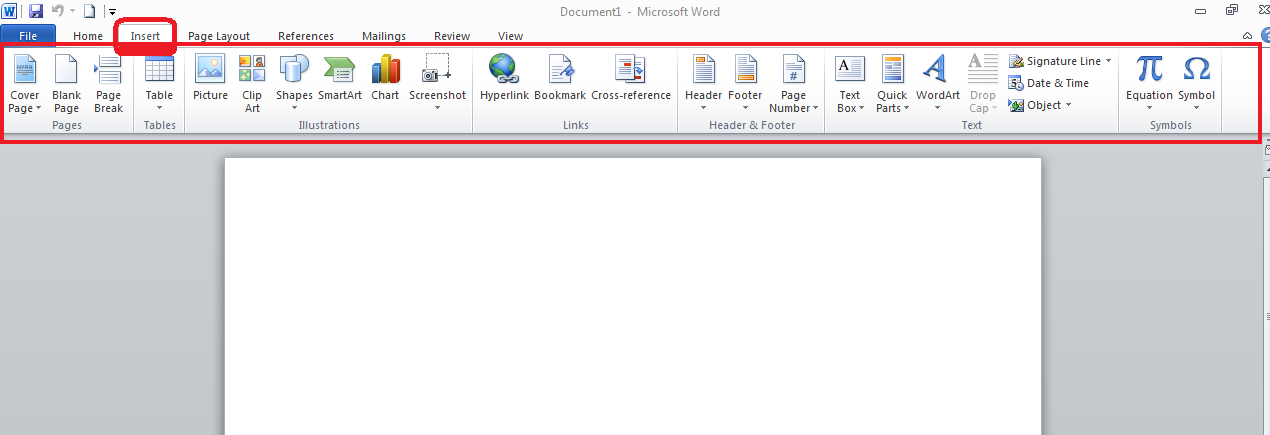The image size is (1270, 435).
Task: Open the File tab
Action: pos(28,35)
